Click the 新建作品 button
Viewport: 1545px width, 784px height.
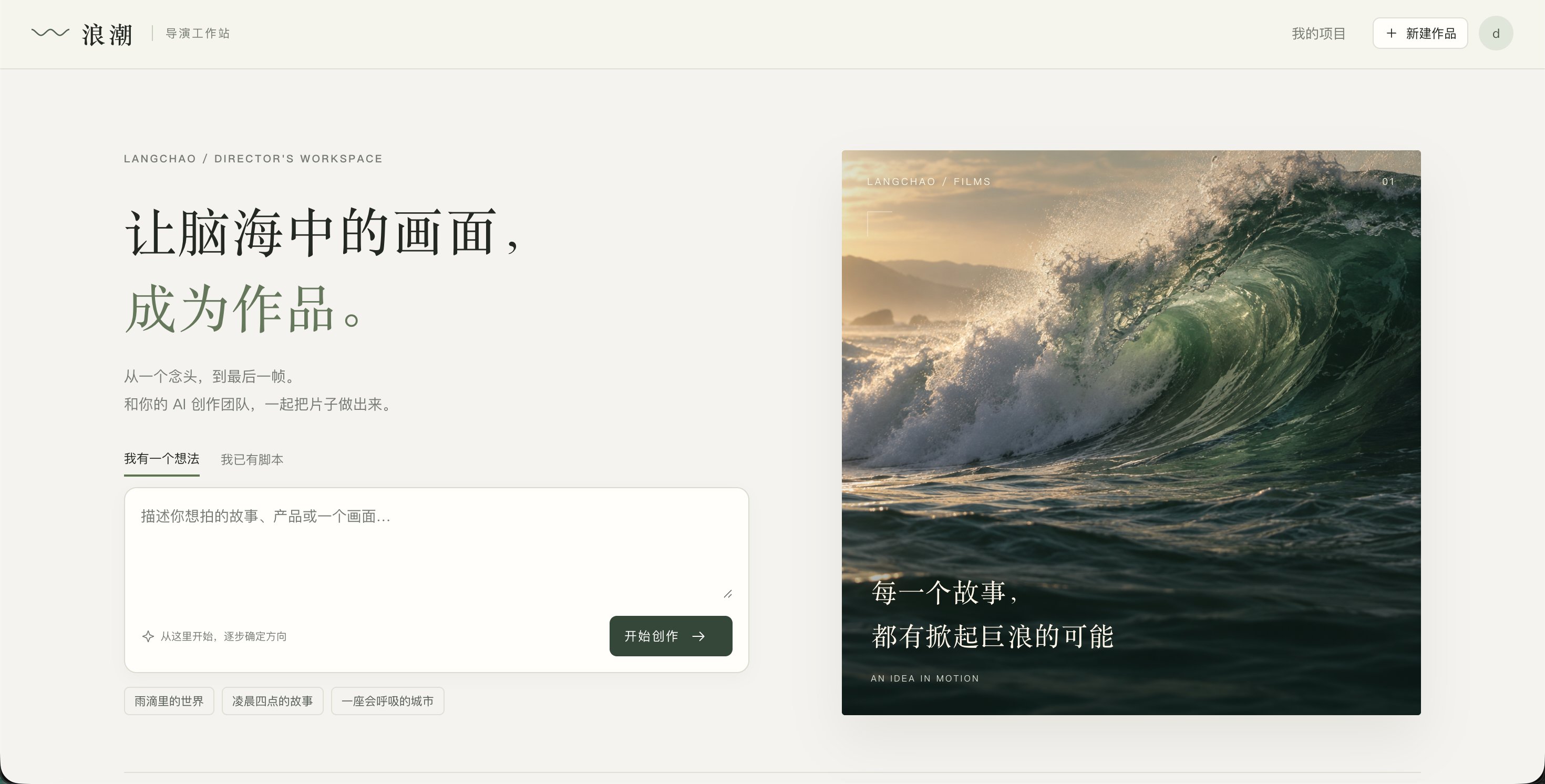pyautogui.click(x=1419, y=33)
